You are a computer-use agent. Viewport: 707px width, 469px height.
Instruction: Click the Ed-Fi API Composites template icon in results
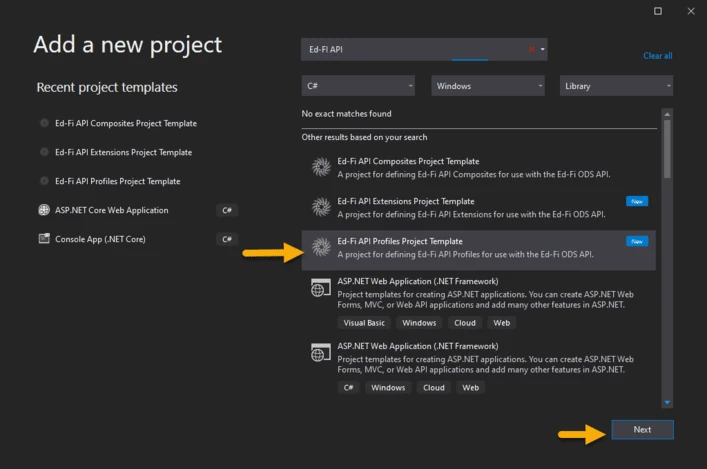[x=321, y=167]
